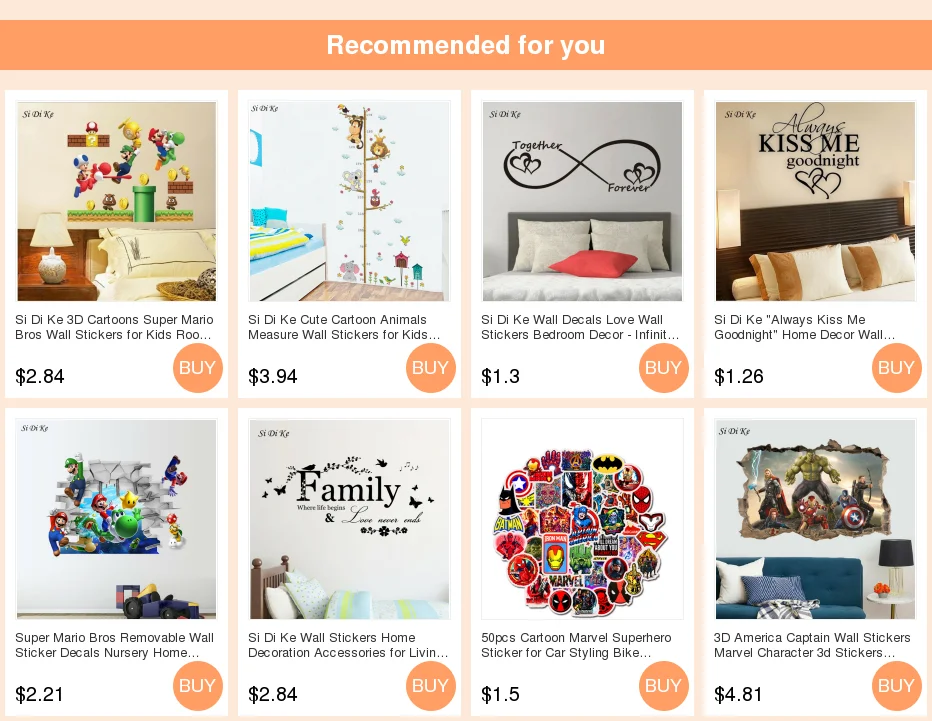Open the Always Kiss Me Goodnight image
The width and height of the screenshot is (932, 721).
[816, 201]
